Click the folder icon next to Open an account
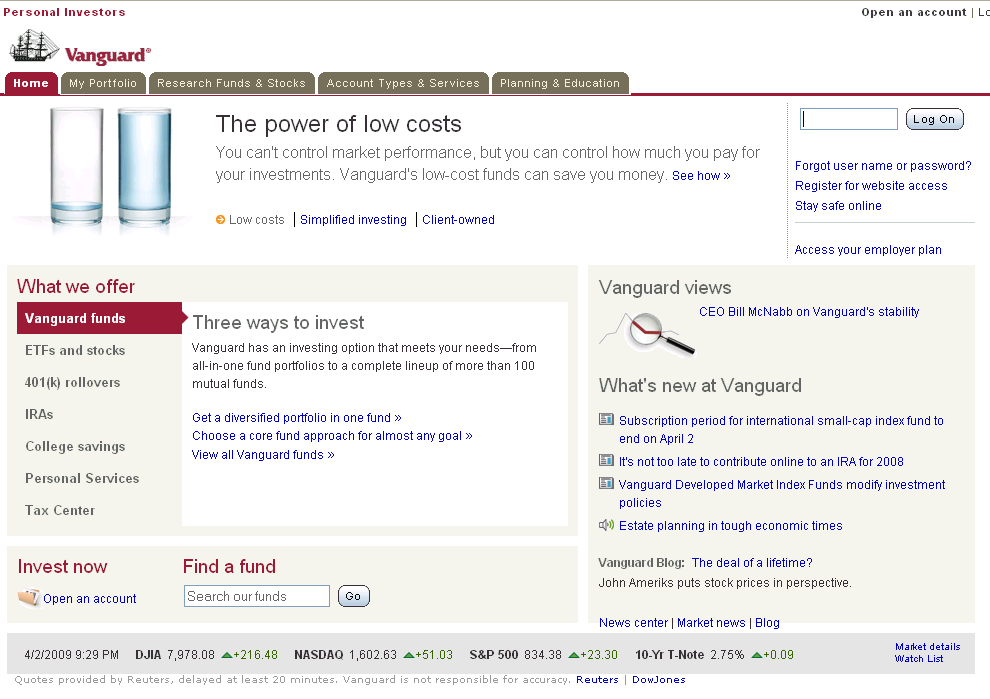990x699 pixels. coord(28,597)
